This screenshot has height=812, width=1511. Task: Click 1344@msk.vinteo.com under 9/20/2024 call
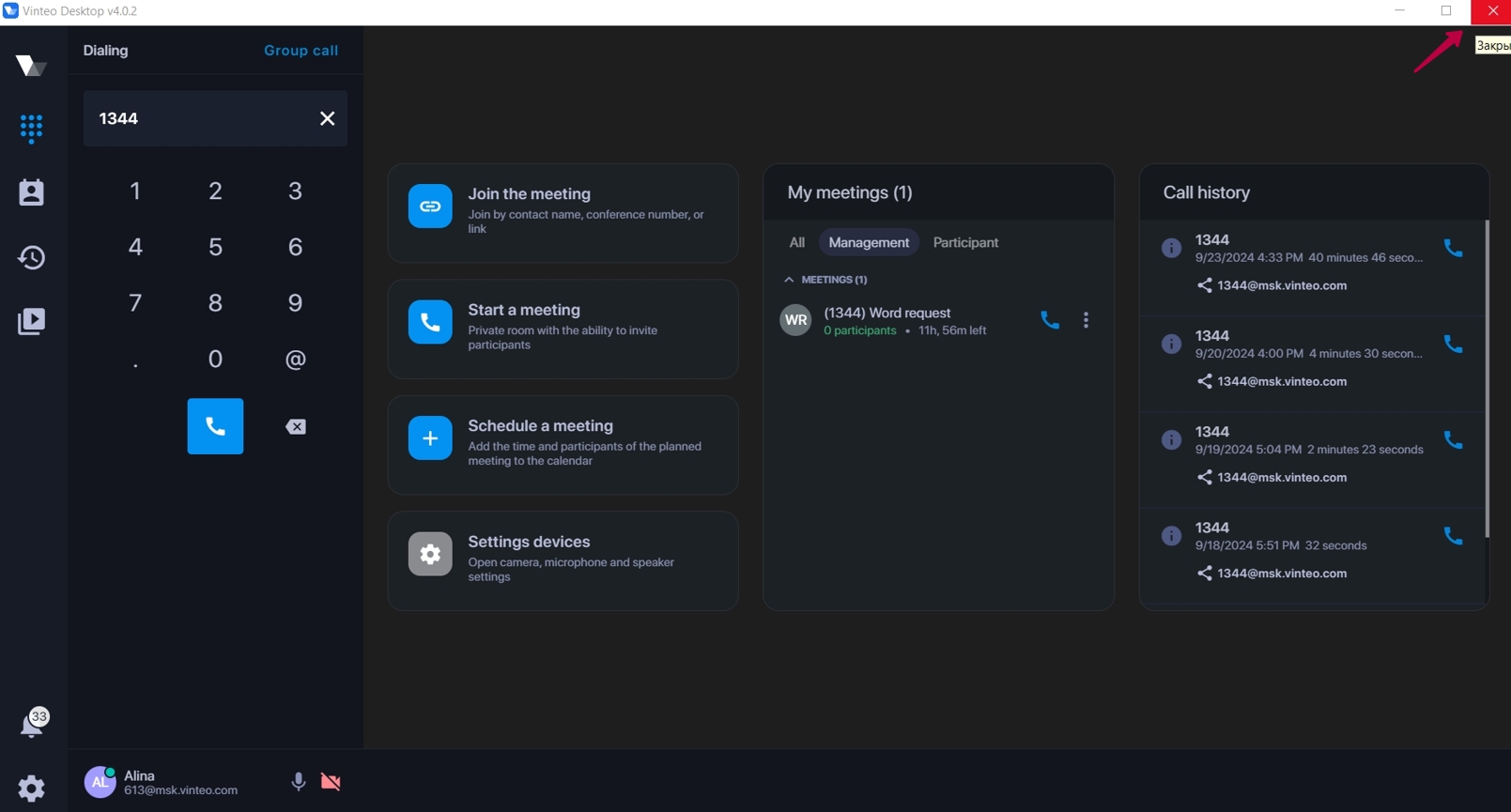pyautogui.click(x=1282, y=381)
